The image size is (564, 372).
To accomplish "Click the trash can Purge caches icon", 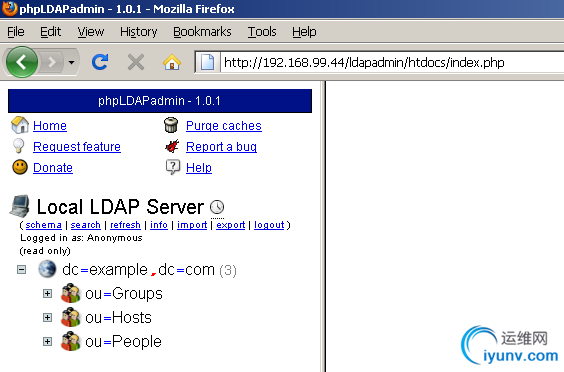I will click(171, 125).
